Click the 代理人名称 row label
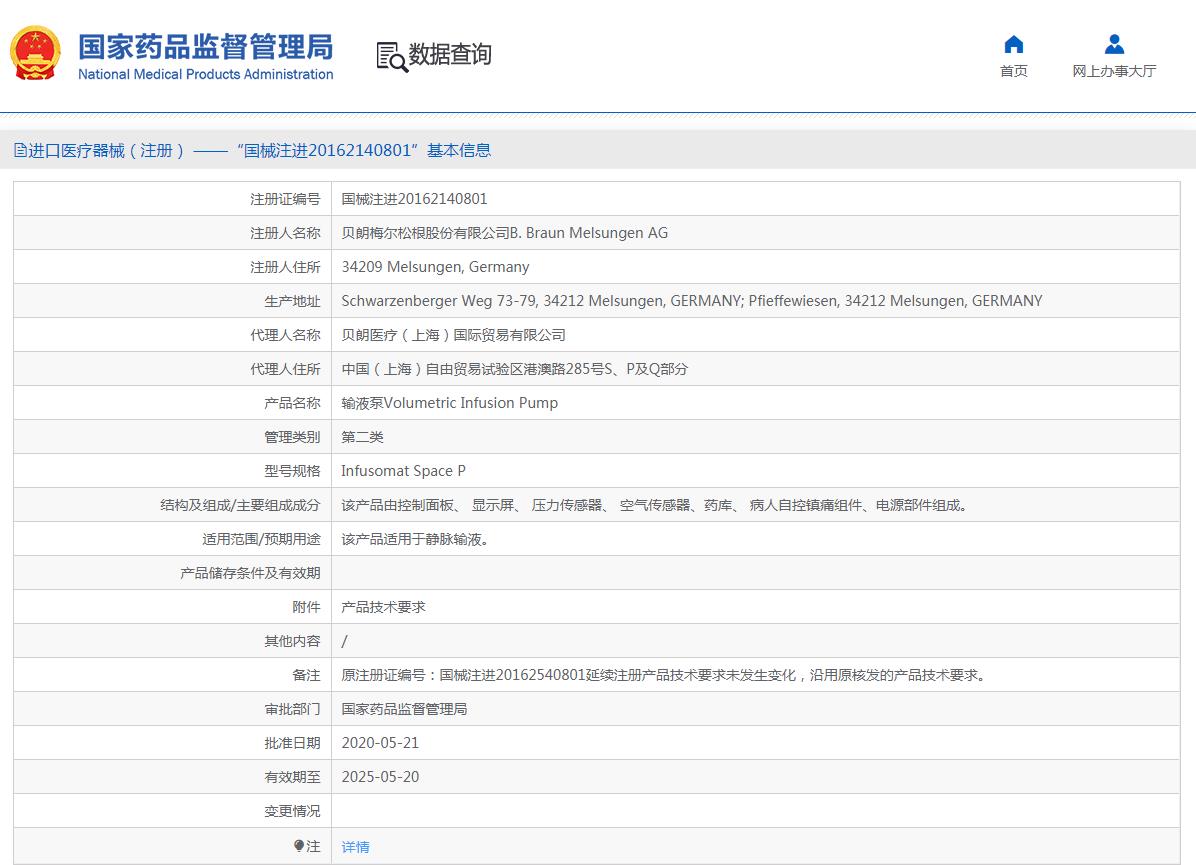1196x865 pixels. [285, 335]
